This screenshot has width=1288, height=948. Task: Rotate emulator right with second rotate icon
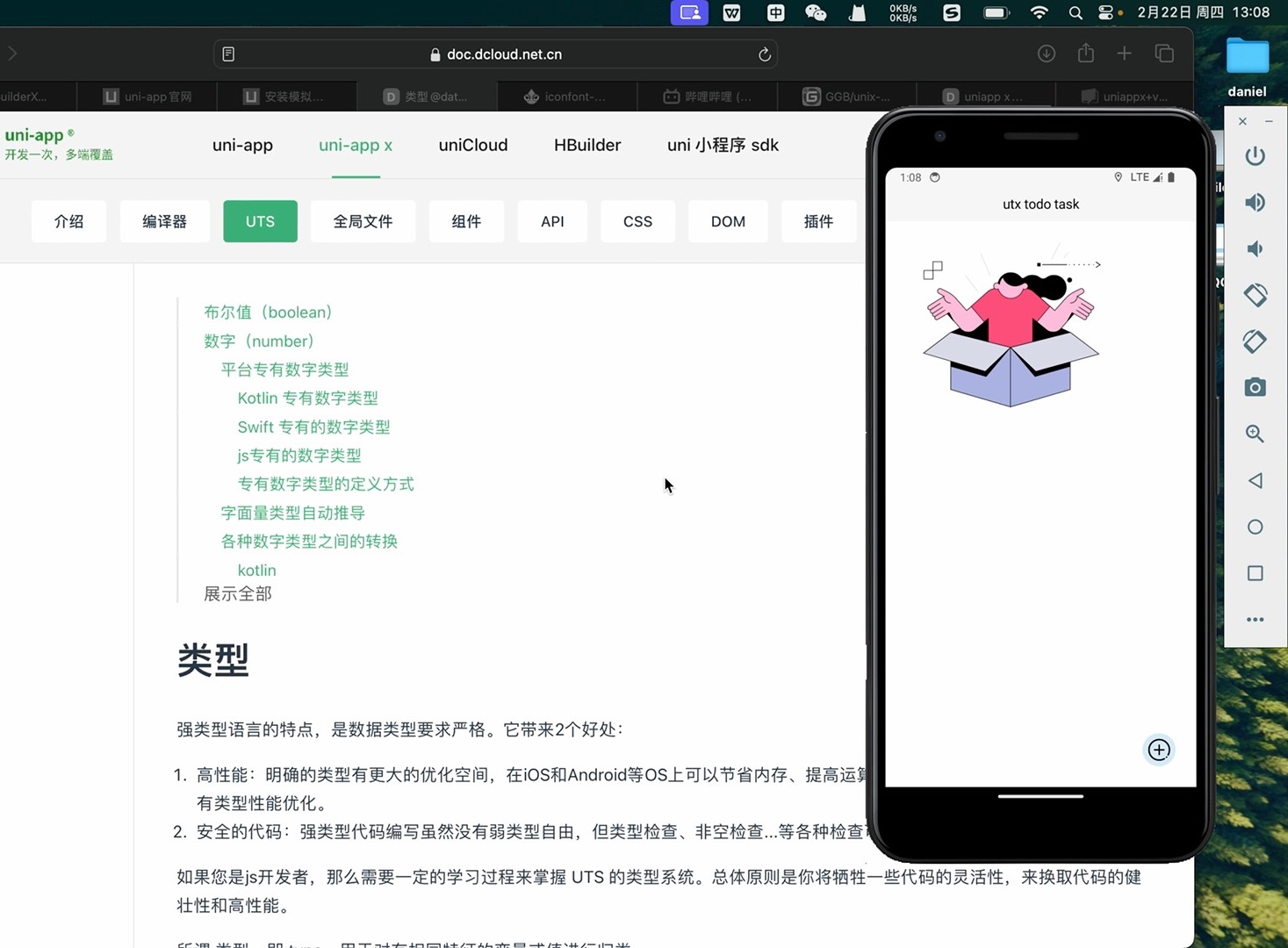pyautogui.click(x=1255, y=341)
